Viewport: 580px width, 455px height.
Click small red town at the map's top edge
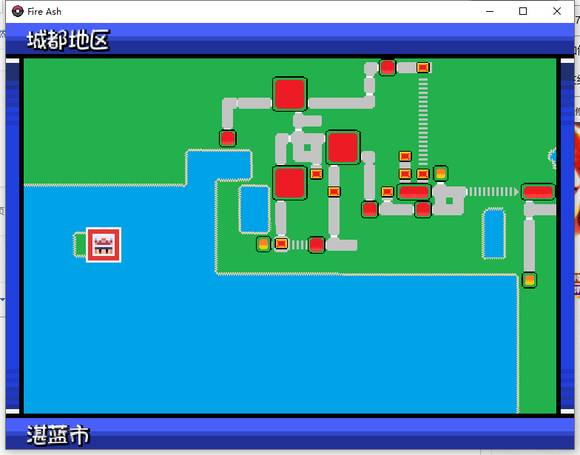387,68
